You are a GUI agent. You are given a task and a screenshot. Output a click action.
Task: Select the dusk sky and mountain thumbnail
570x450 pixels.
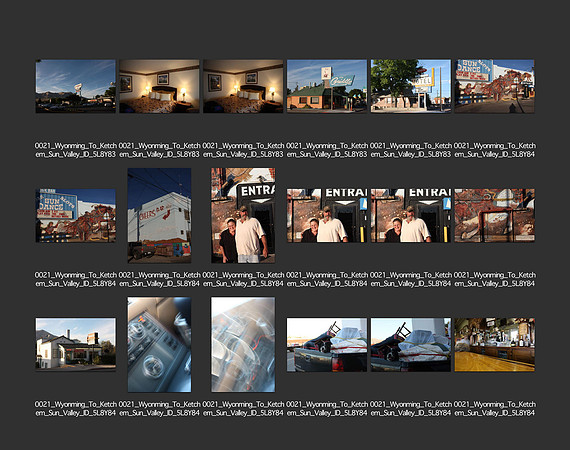[x=76, y=86]
